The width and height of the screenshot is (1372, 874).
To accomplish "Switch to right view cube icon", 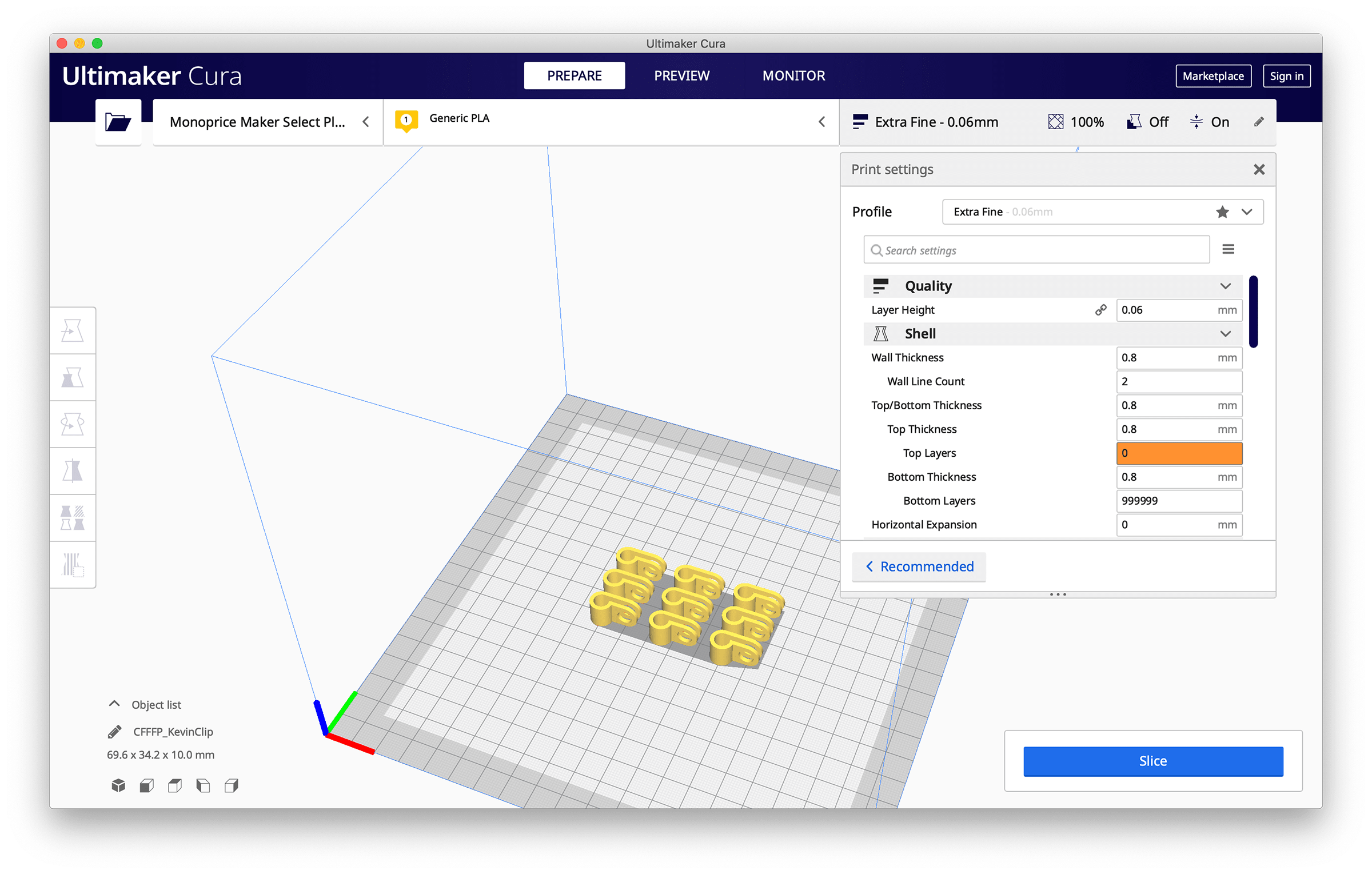I will [x=232, y=785].
